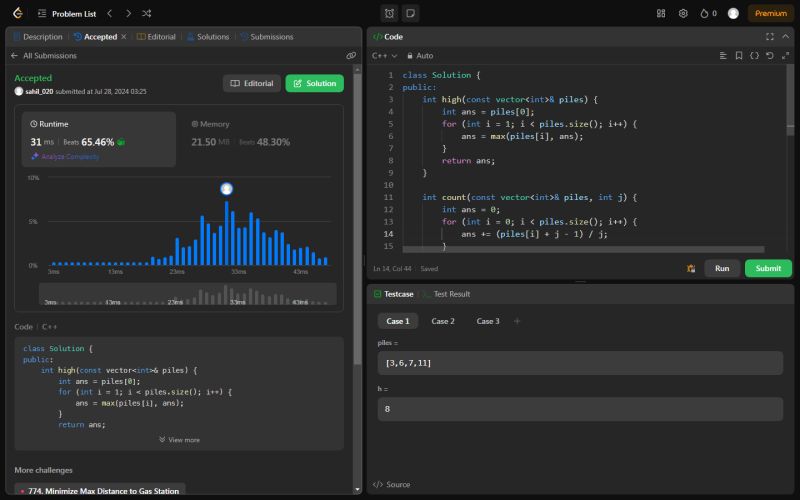
Task: Select Case 2 test case
Action: [x=443, y=321]
